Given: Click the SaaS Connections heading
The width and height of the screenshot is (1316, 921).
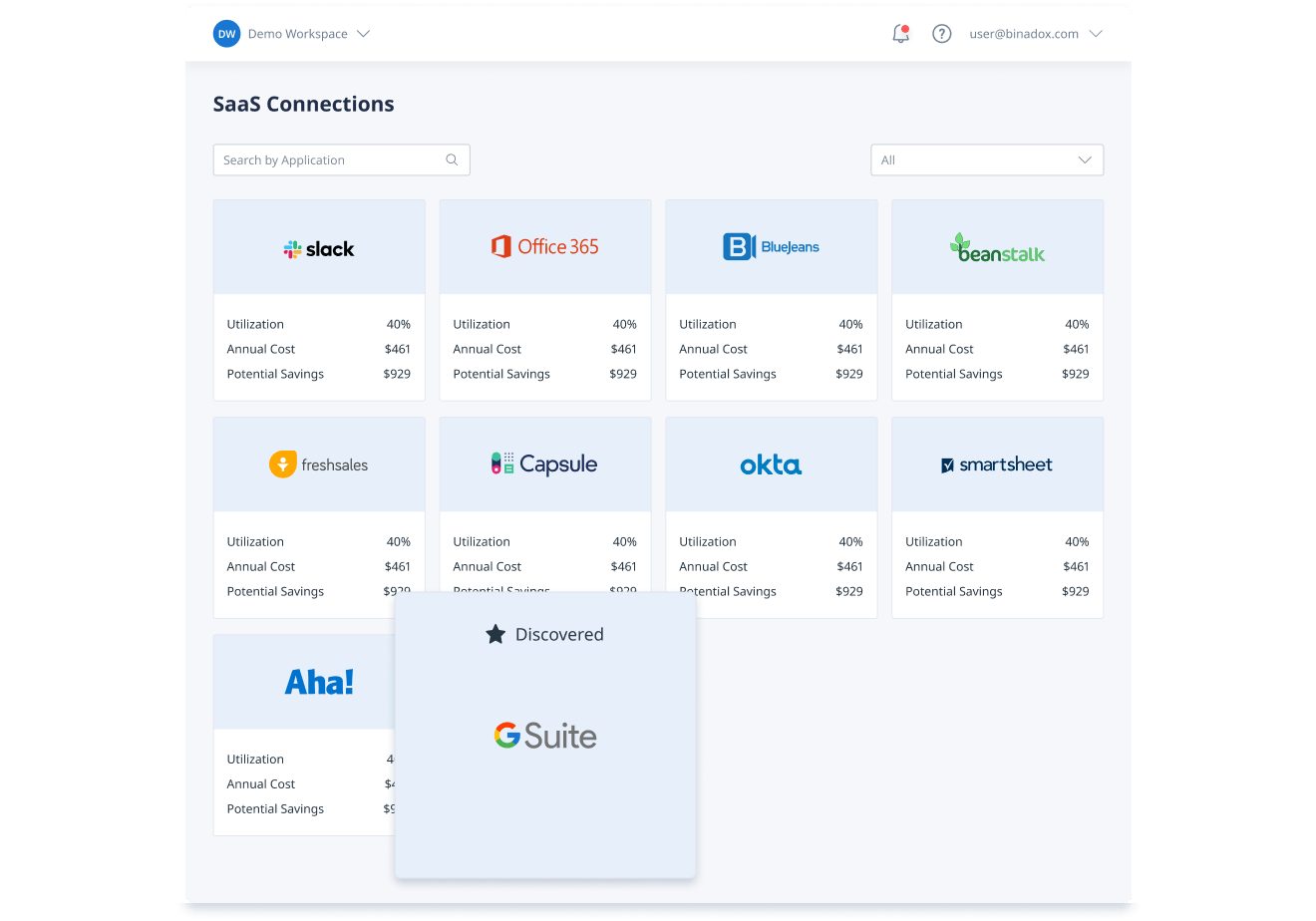Looking at the screenshot, I should 304,104.
